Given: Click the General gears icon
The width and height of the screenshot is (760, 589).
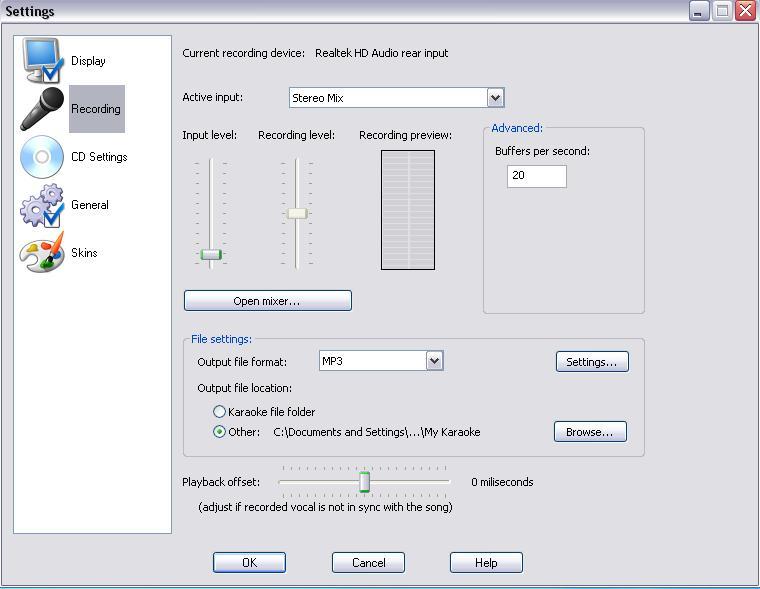Looking at the screenshot, I should (x=42, y=206).
